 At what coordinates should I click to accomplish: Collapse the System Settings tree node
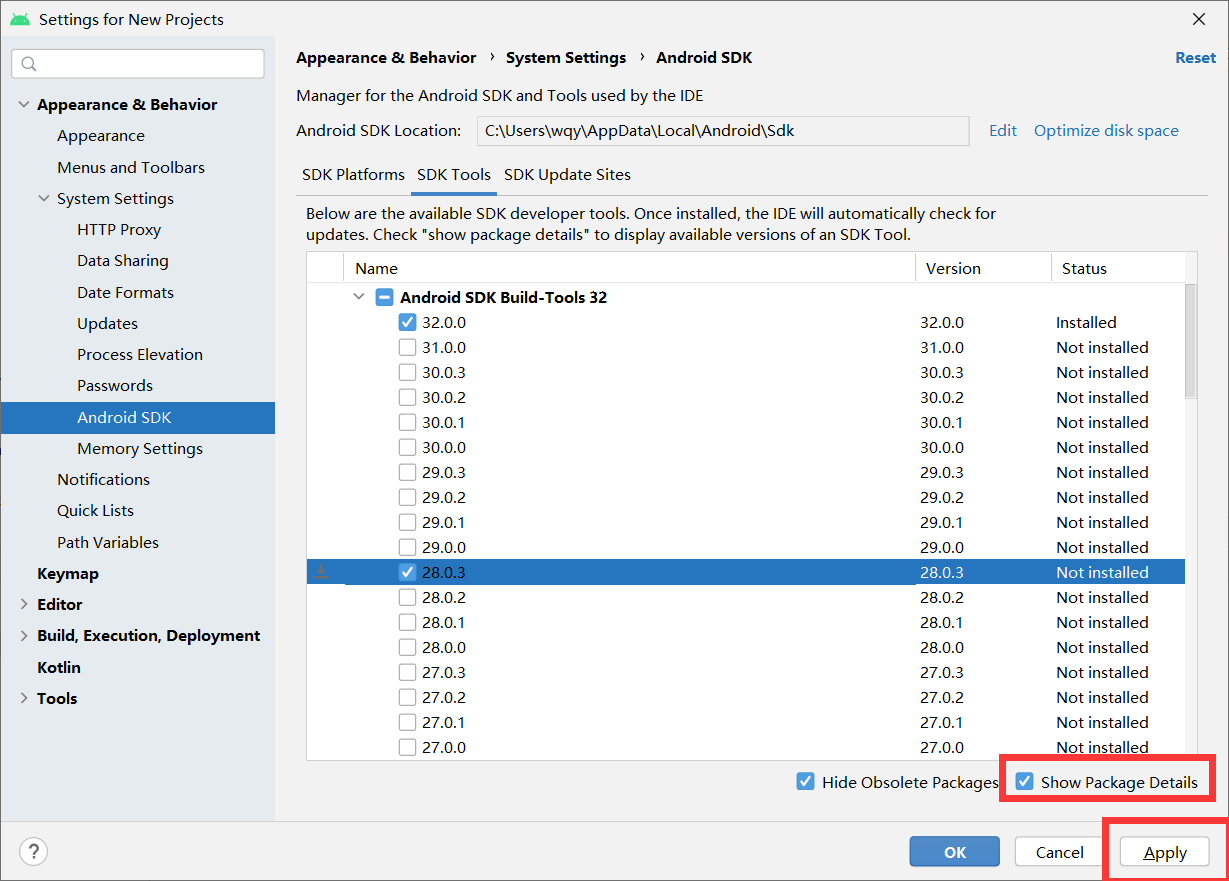point(44,198)
